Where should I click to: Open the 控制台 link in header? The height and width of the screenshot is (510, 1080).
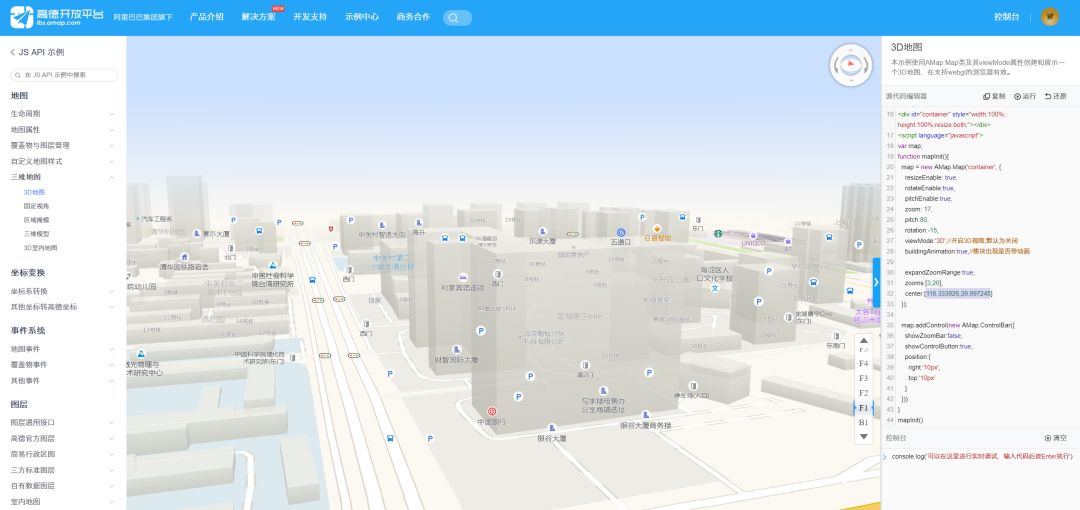click(x=1006, y=17)
